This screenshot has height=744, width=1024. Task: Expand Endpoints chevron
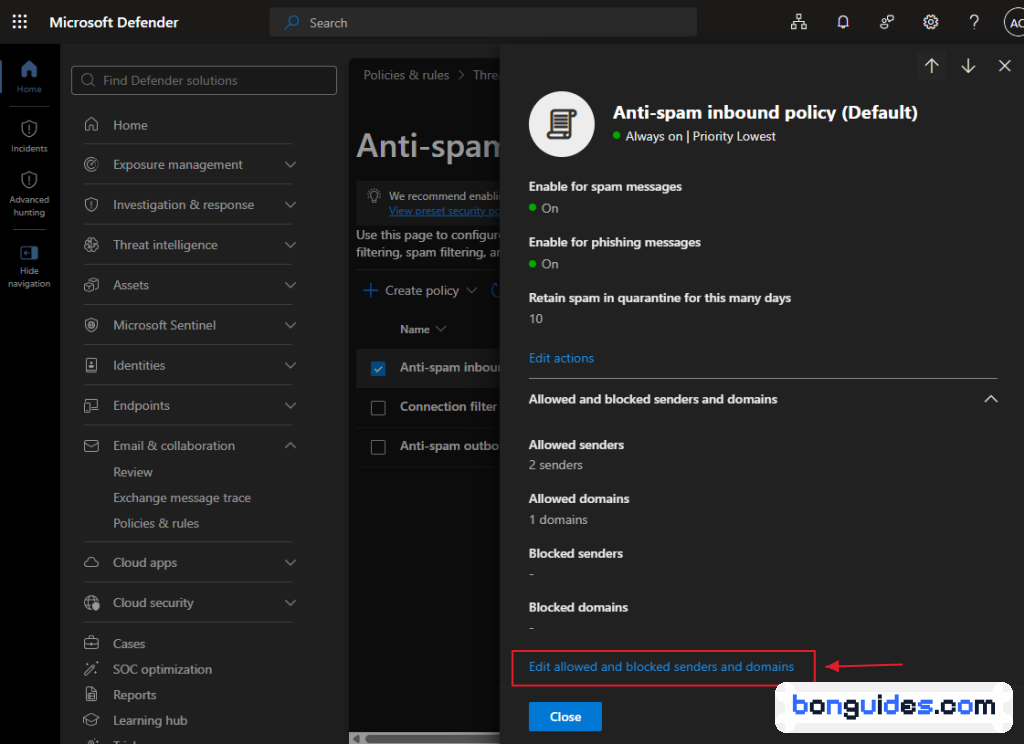(x=291, y=406)
